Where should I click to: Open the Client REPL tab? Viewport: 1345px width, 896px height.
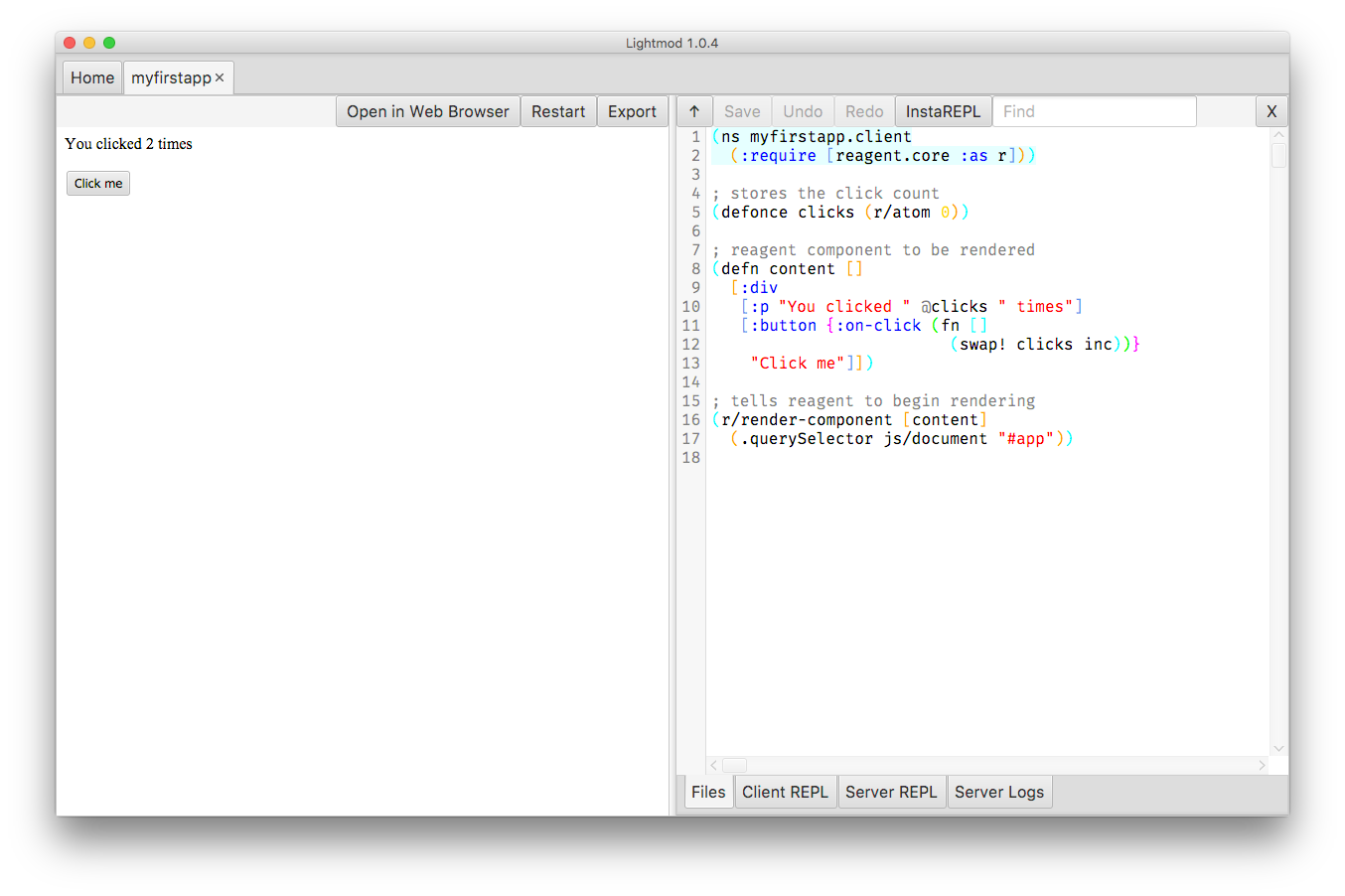pyautogui.click(x=785, y=792)
